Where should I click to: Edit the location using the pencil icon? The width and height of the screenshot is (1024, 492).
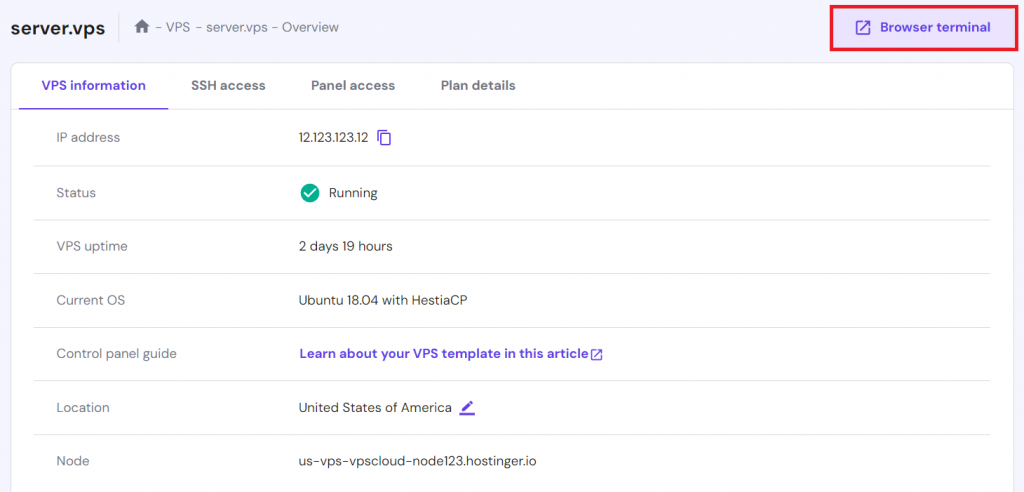(x=467, y=408)
